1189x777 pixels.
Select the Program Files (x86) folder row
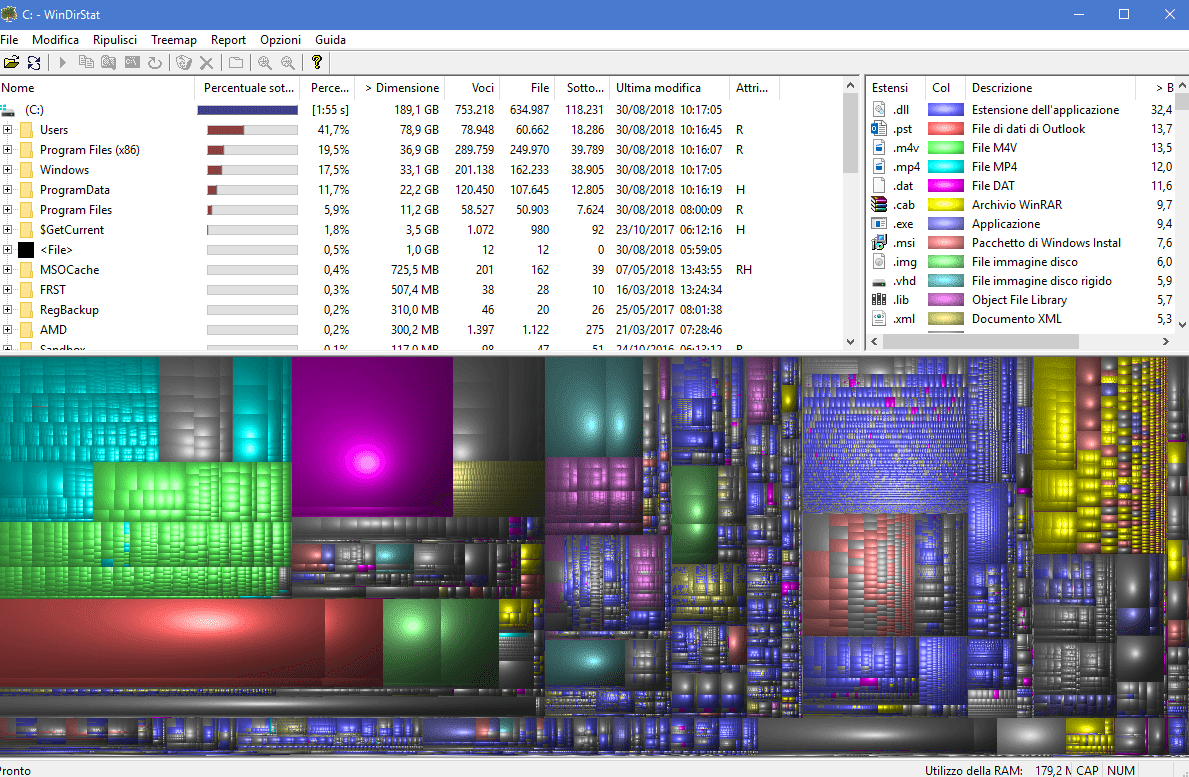(90, 150)
